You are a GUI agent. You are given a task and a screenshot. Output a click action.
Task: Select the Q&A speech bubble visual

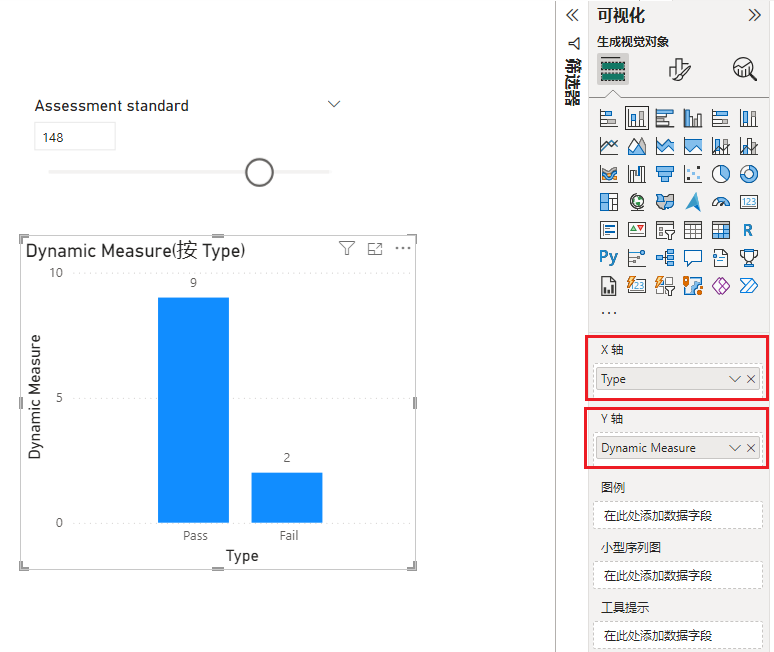[693, 258]
